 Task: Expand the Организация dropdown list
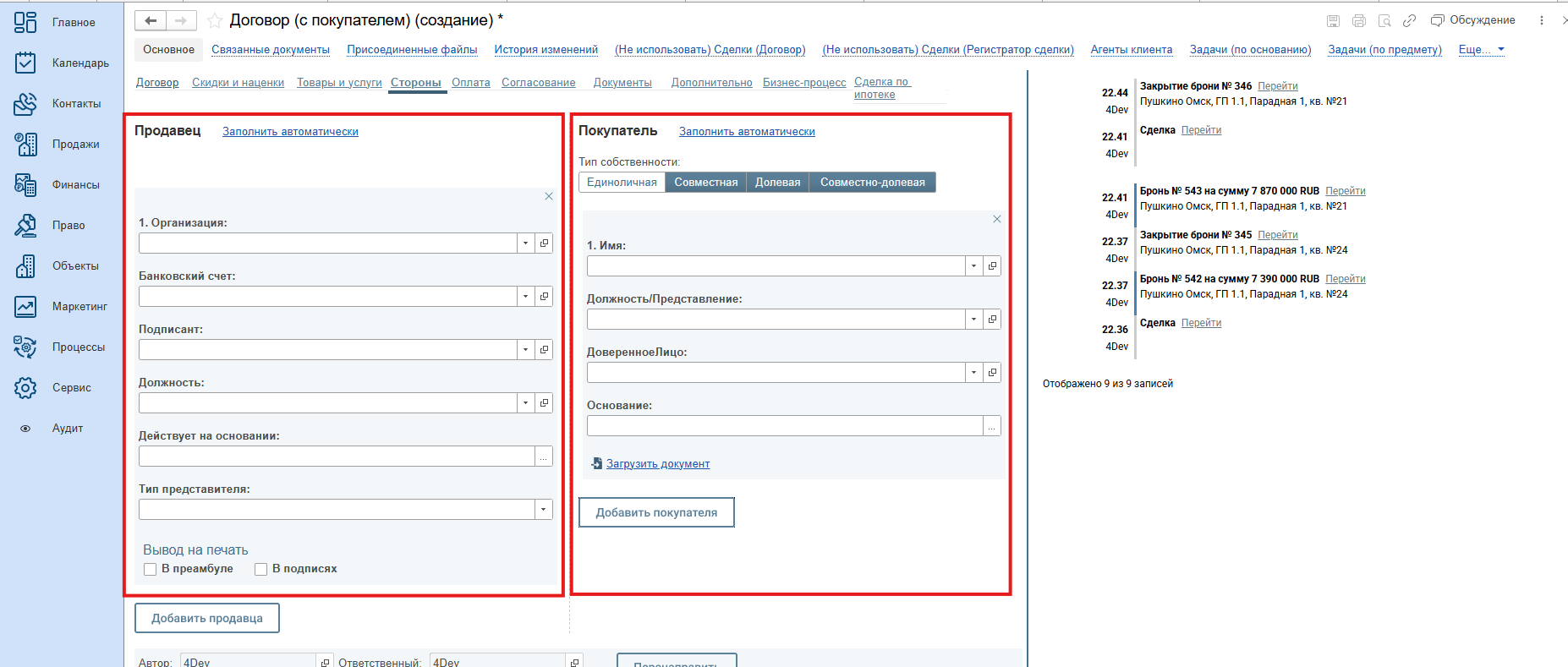525,243
